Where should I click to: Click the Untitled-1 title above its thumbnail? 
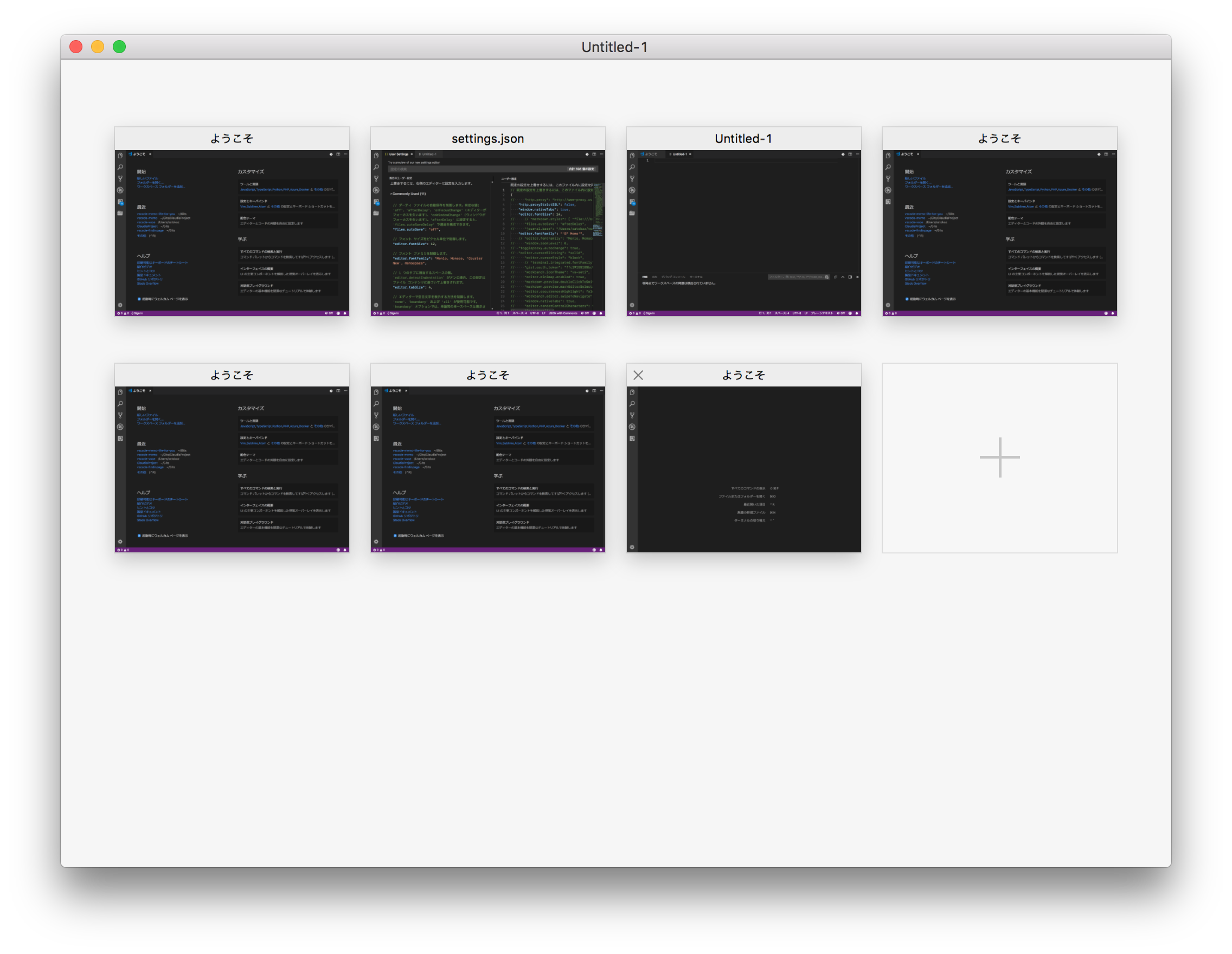pos(743,139)
